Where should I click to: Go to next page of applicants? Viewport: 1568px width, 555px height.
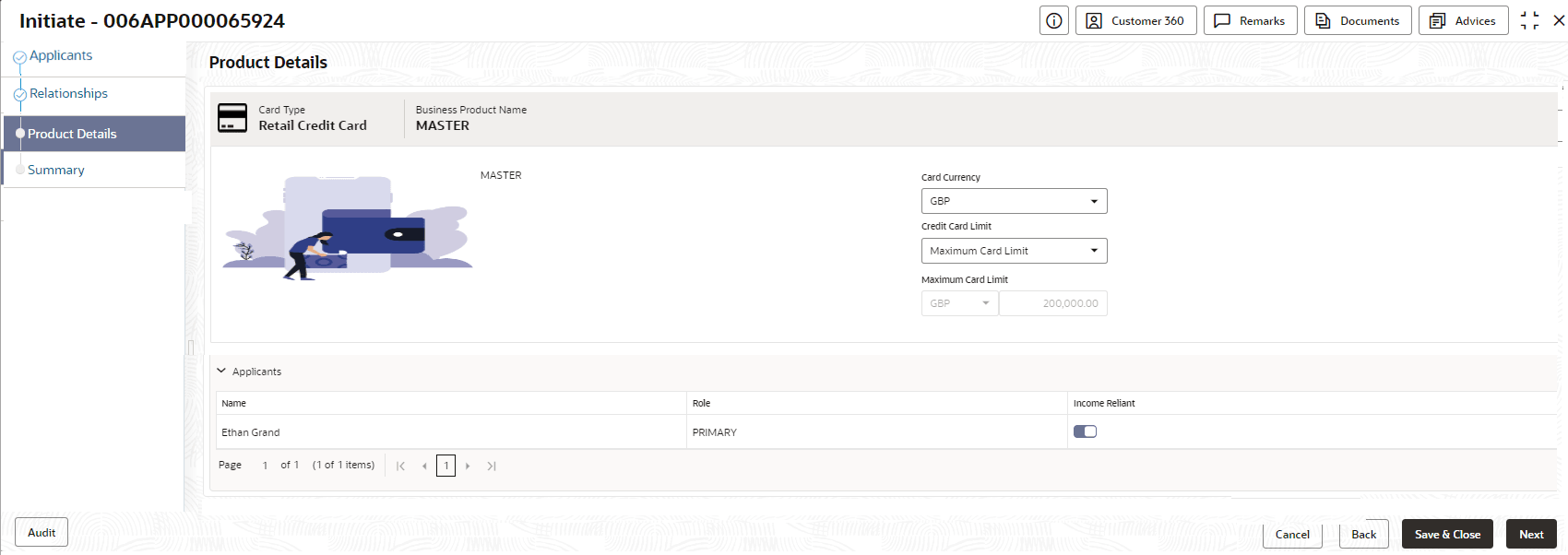[x=468, y=466]
